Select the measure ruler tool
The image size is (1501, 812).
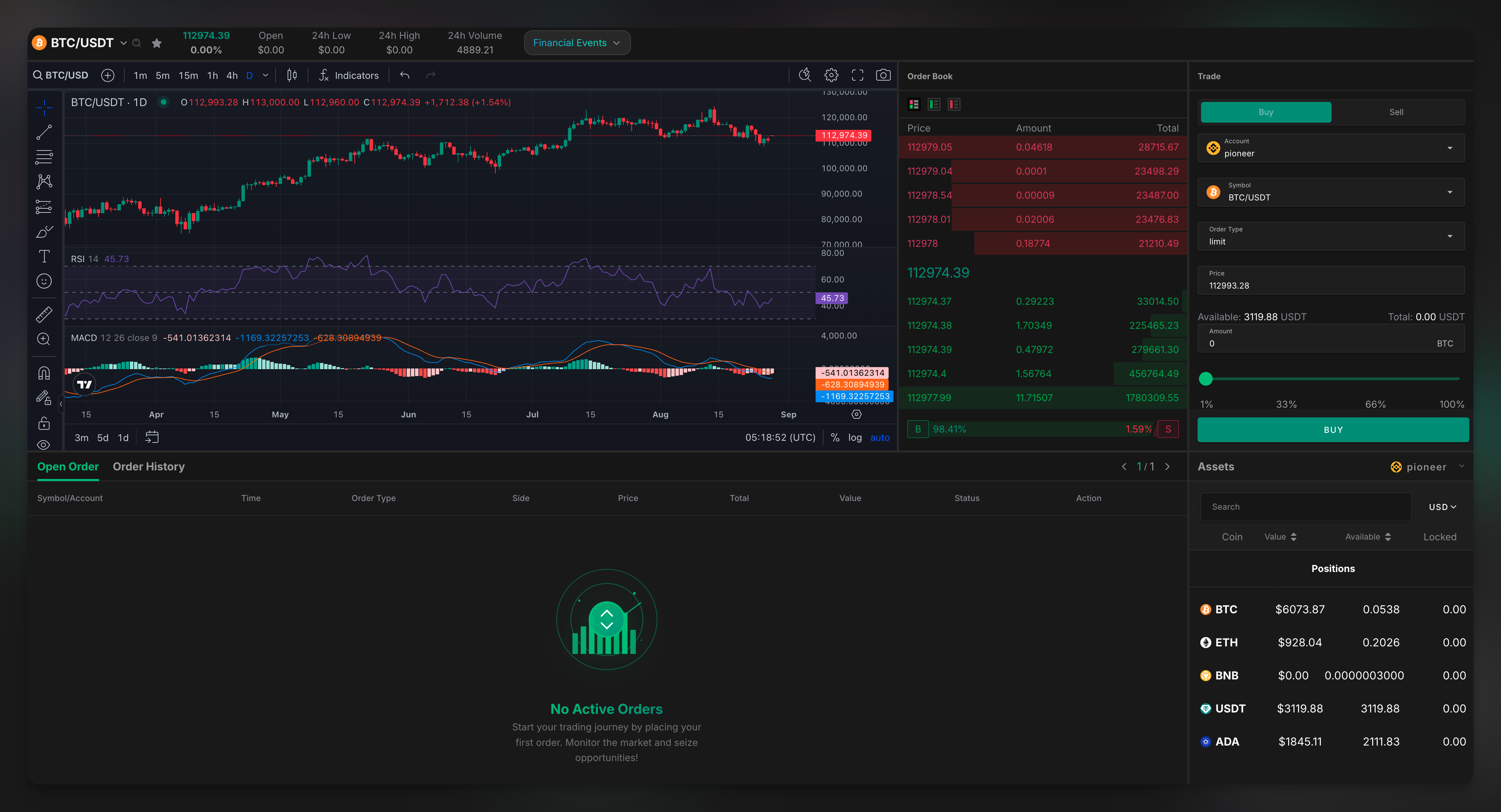44,314
